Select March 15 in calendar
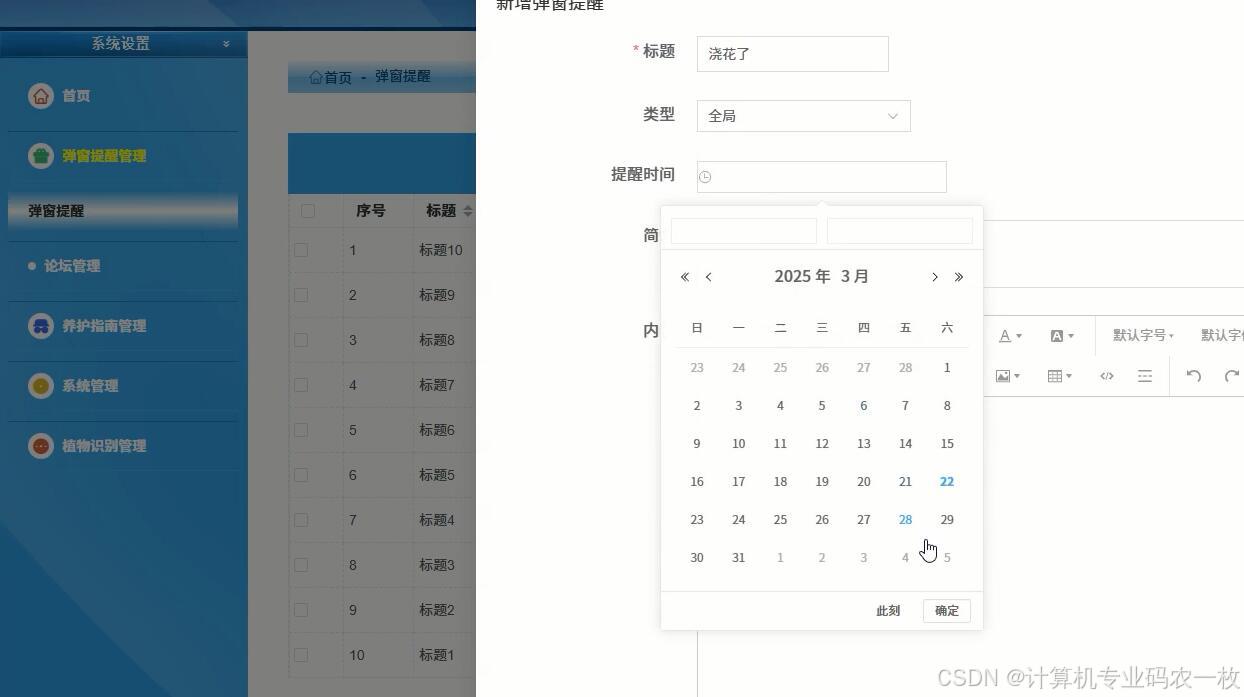The height and width of the screenshot is (697, 1244). point(947,444)
